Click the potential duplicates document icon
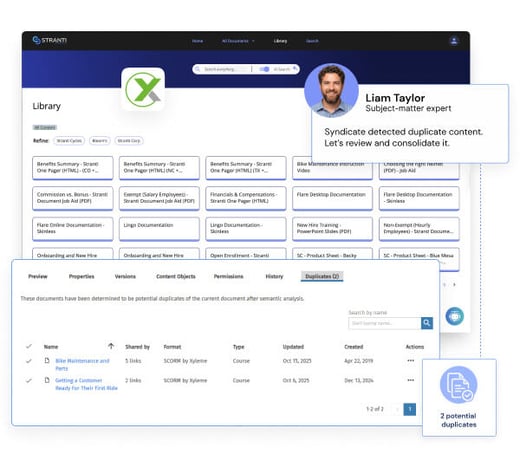Viewport: 520px width, 467px height. [x=459, y=385]
